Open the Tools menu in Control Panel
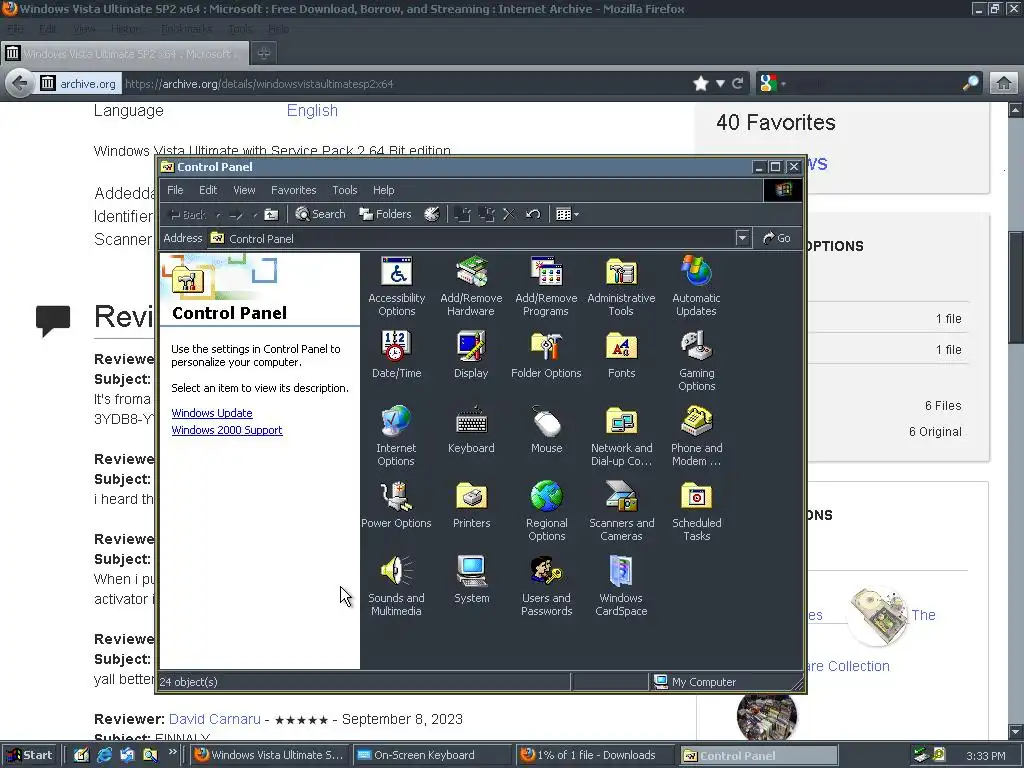The image size is (1024, 768). 344,190
